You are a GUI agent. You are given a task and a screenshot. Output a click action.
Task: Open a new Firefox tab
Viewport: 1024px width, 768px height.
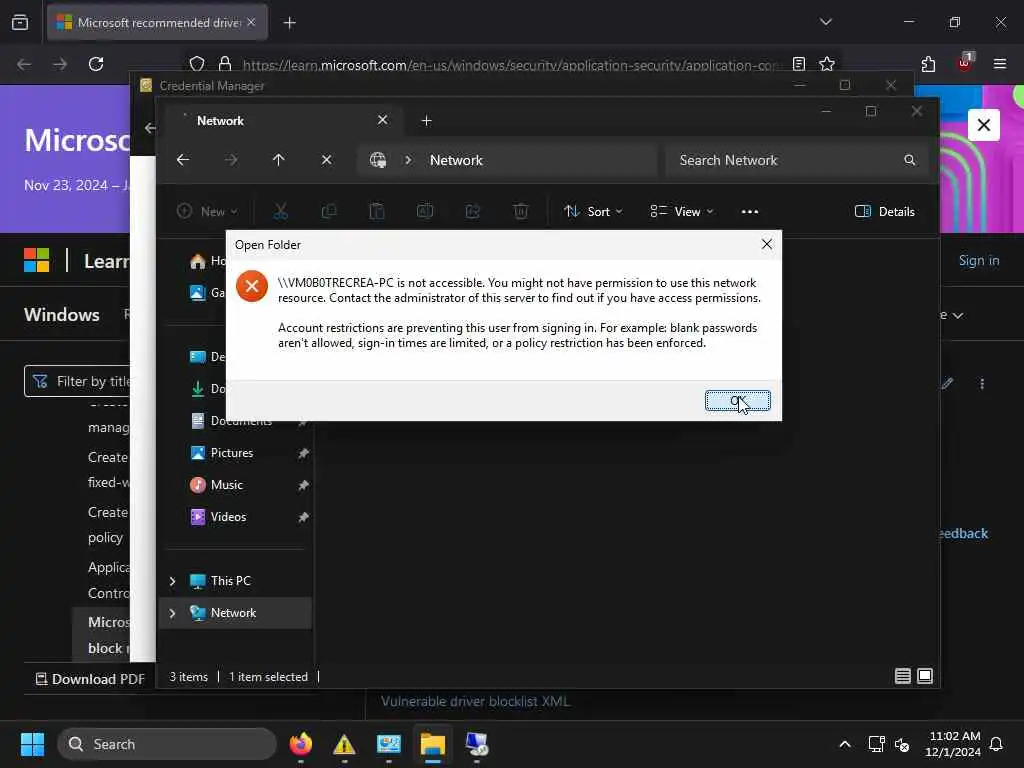[289, 23]
